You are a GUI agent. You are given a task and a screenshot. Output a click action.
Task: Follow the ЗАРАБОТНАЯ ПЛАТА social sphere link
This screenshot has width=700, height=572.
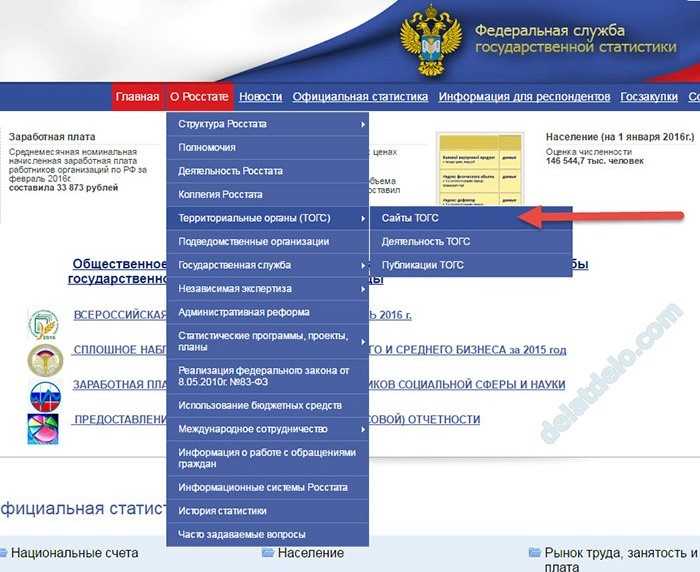click(120, 385)
